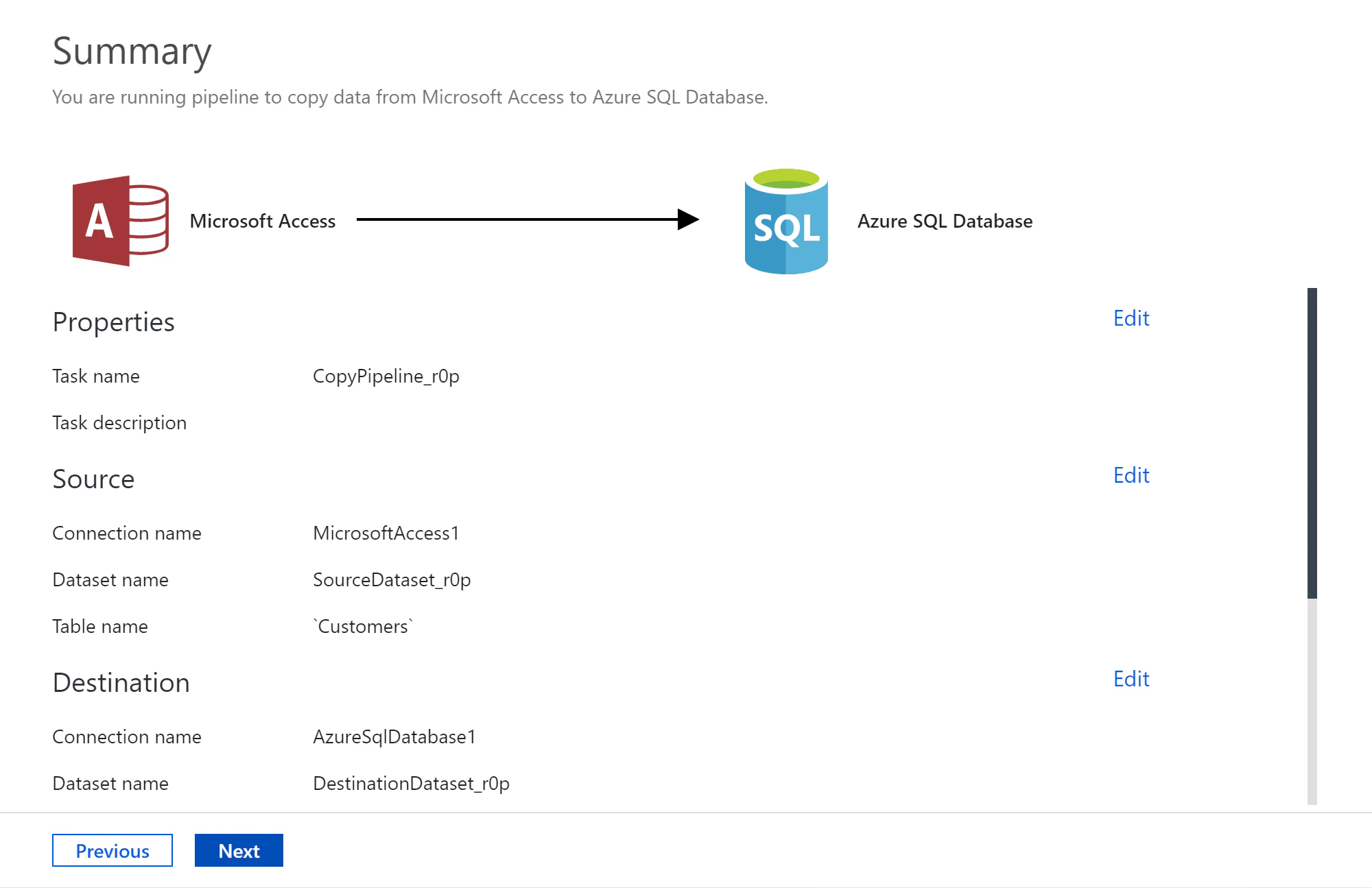Click the Task name label
Viewport: 1372px width, 888px height.
(x=96, y=376)
